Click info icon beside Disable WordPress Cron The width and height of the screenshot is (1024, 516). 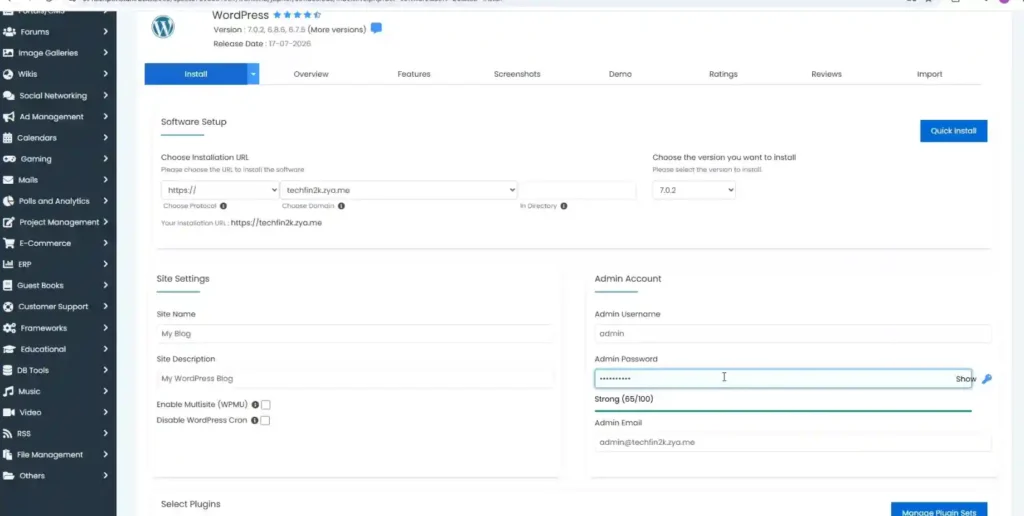(x=255, y=421)
